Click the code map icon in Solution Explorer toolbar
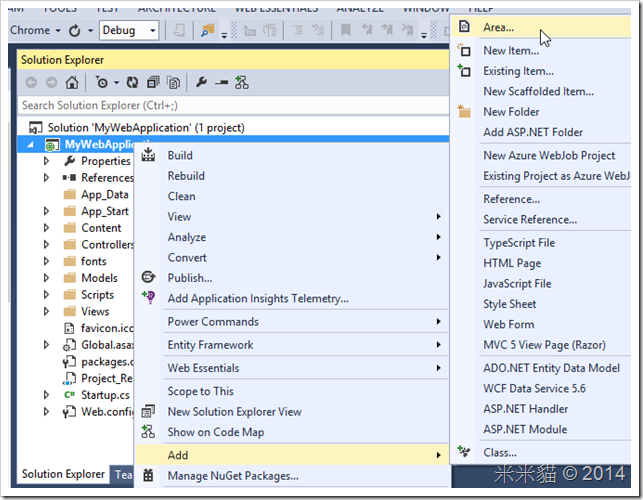 242,82
